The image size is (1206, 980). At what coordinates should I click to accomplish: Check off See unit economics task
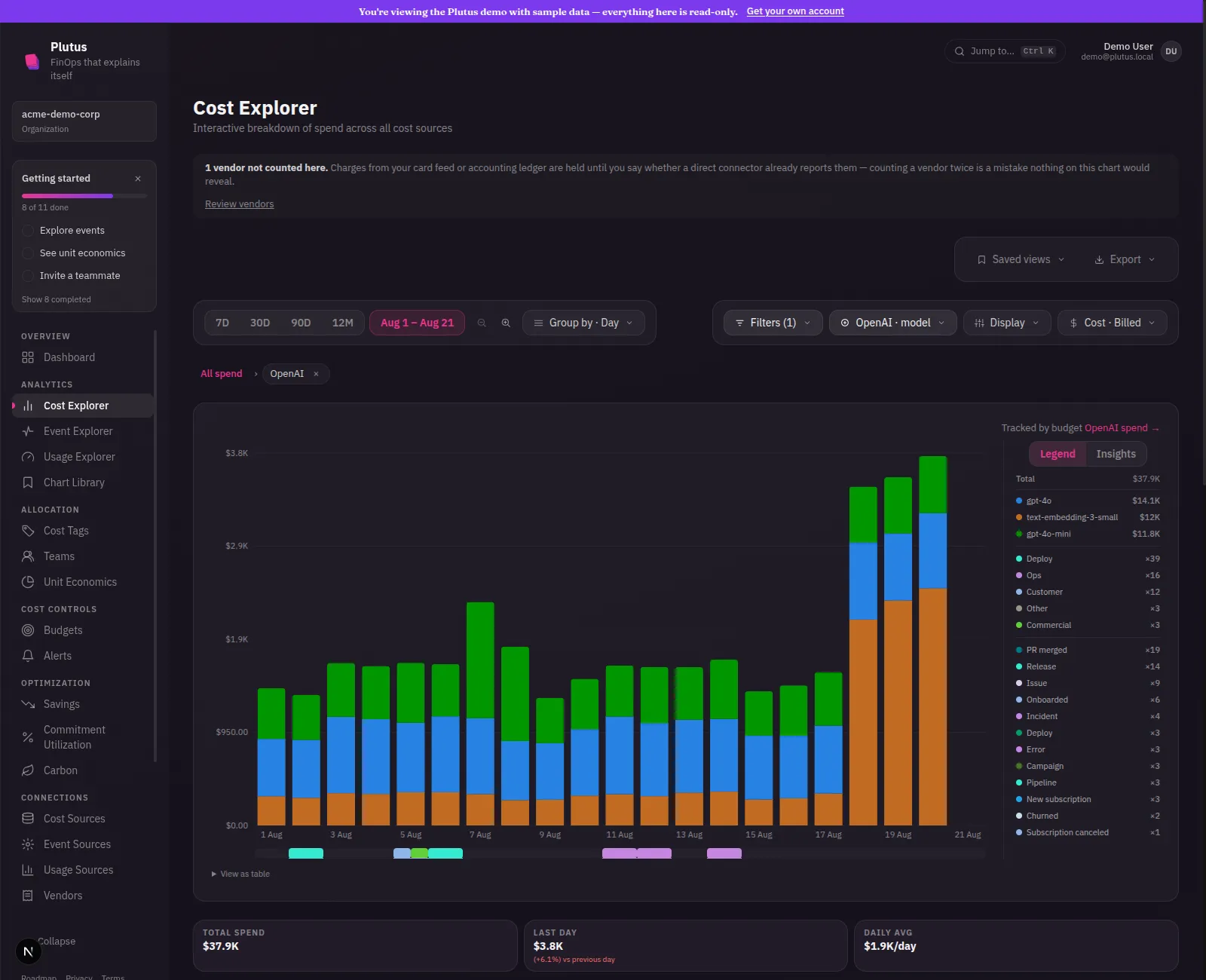[28, 253]
